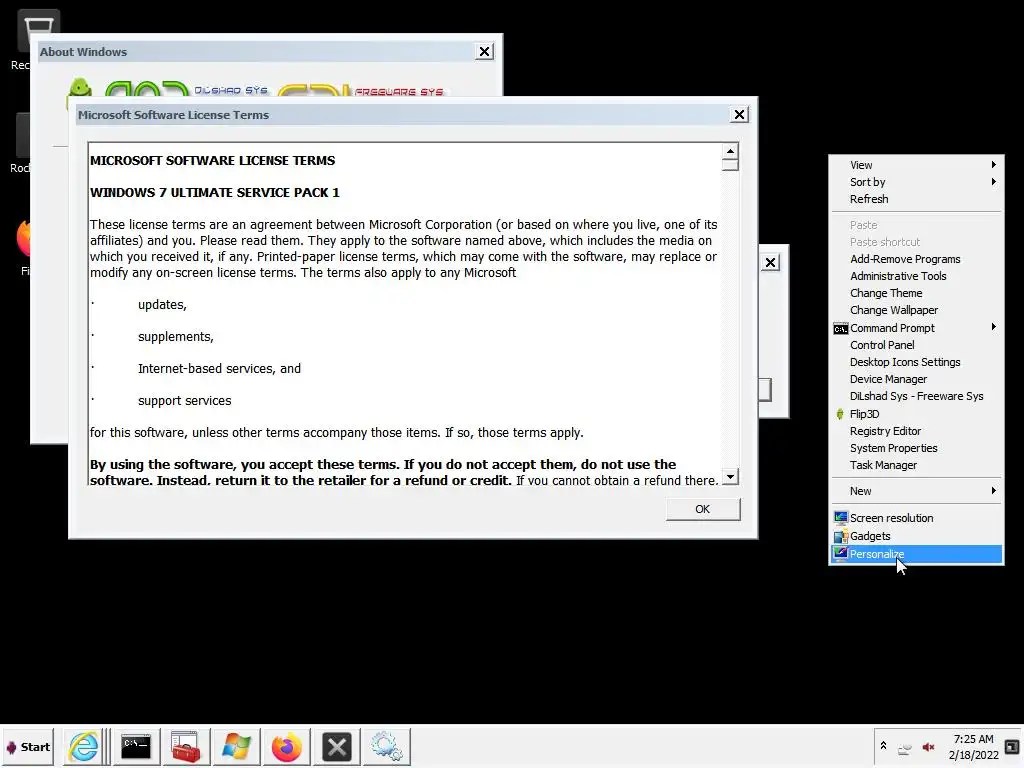
Task: Select Refresh in the context menu
Action: (x=917, y=199)
